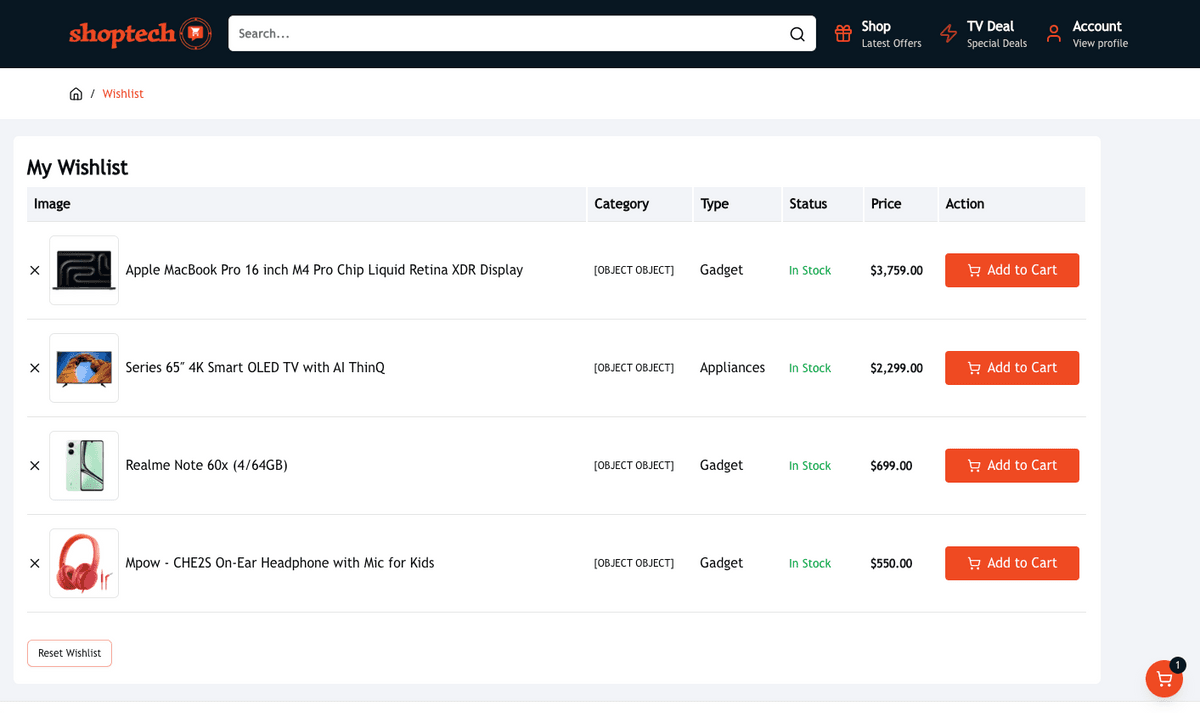Open the Realme Note 60x thumbnail
Viewport: 1200px width, 713px height.
pos(84,466)
